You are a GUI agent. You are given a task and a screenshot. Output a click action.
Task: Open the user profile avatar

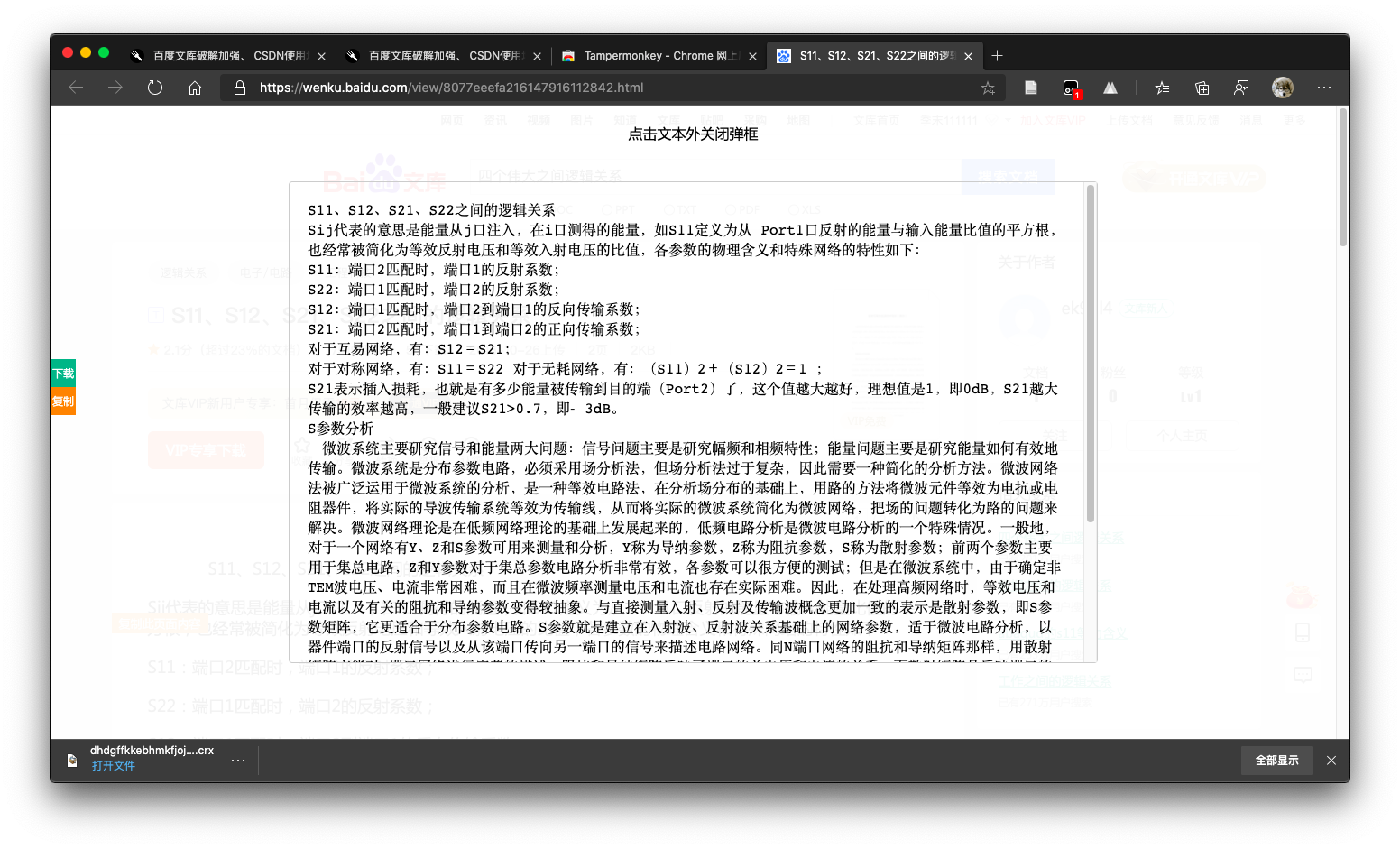pos(1283,88)
